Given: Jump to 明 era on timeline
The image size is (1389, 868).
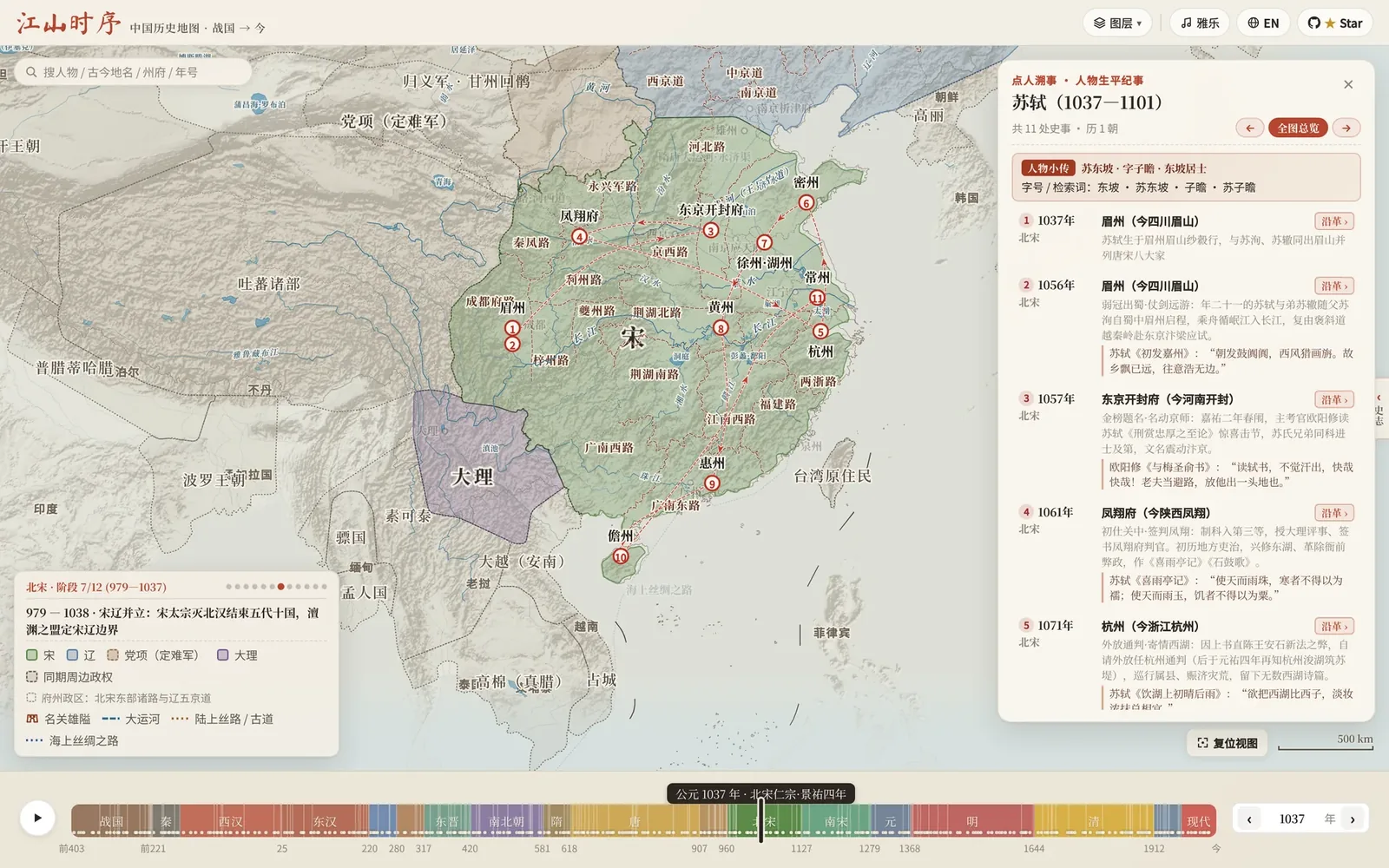Looking at the screenshot, I should [972, 821].
